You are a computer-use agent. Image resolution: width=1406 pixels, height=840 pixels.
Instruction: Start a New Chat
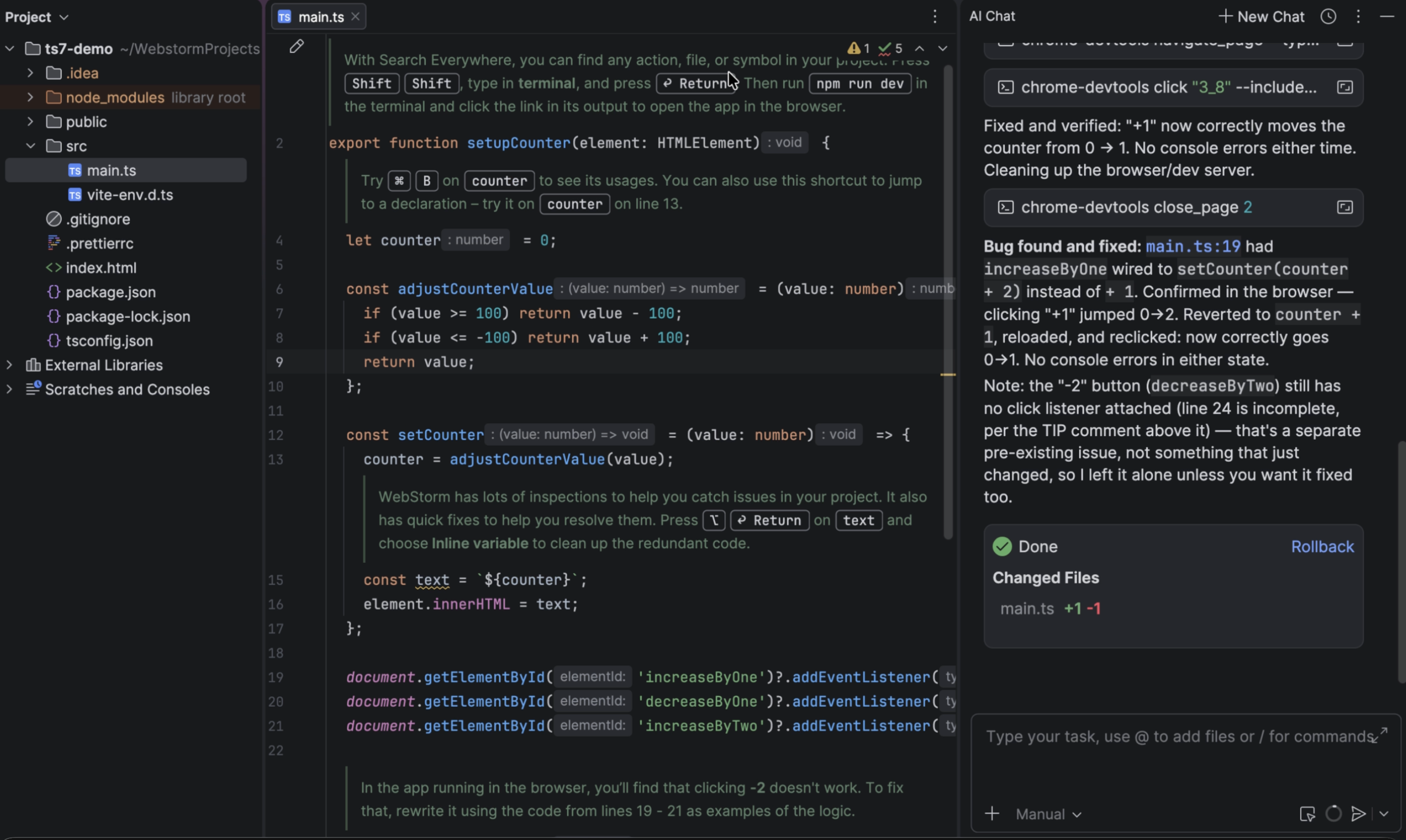(x=1261, y=17)
